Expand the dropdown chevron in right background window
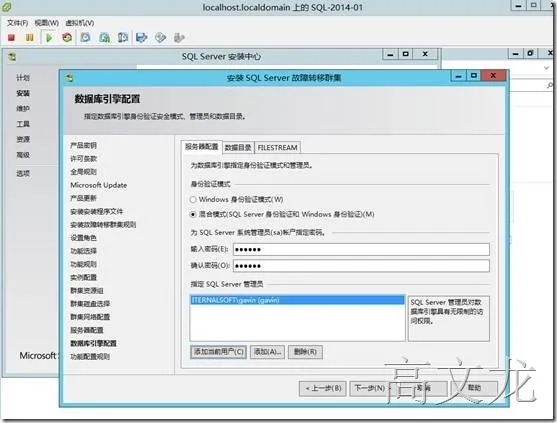Screen dimensions: 557x423 click(546, 67)
